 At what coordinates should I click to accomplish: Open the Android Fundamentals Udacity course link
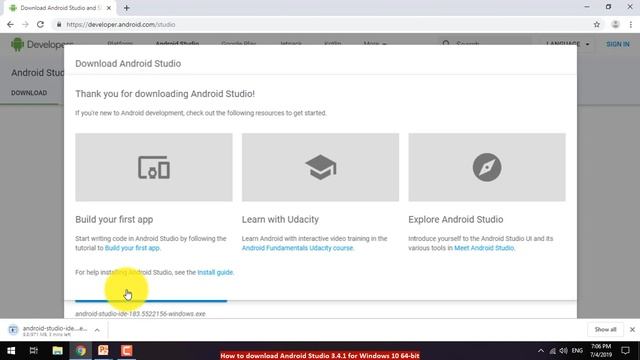tap(297, 248)
